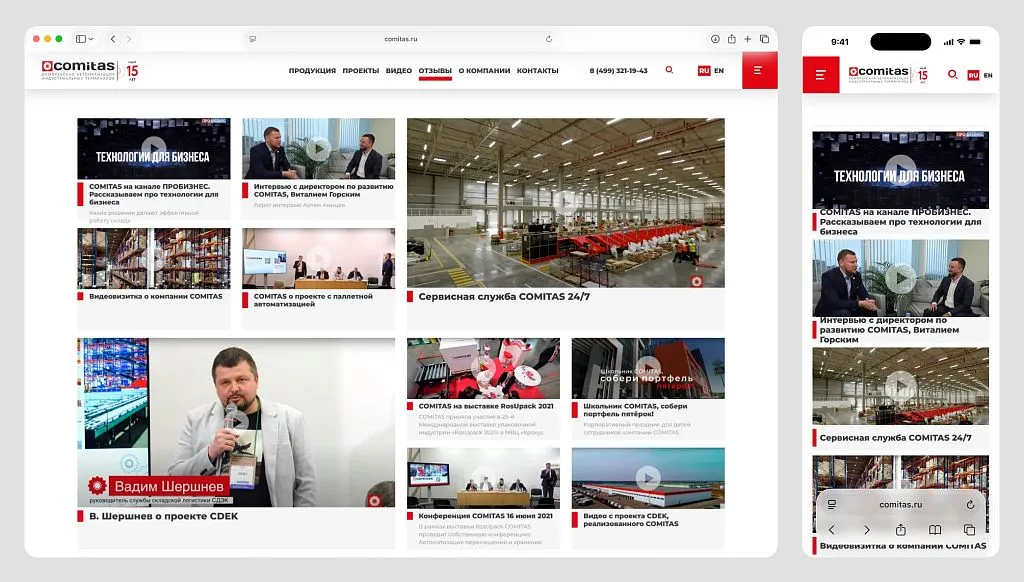Play Школьник COMITAS собери портфель video
Screen dimensions: 1024x582
[x=648, y=368]
